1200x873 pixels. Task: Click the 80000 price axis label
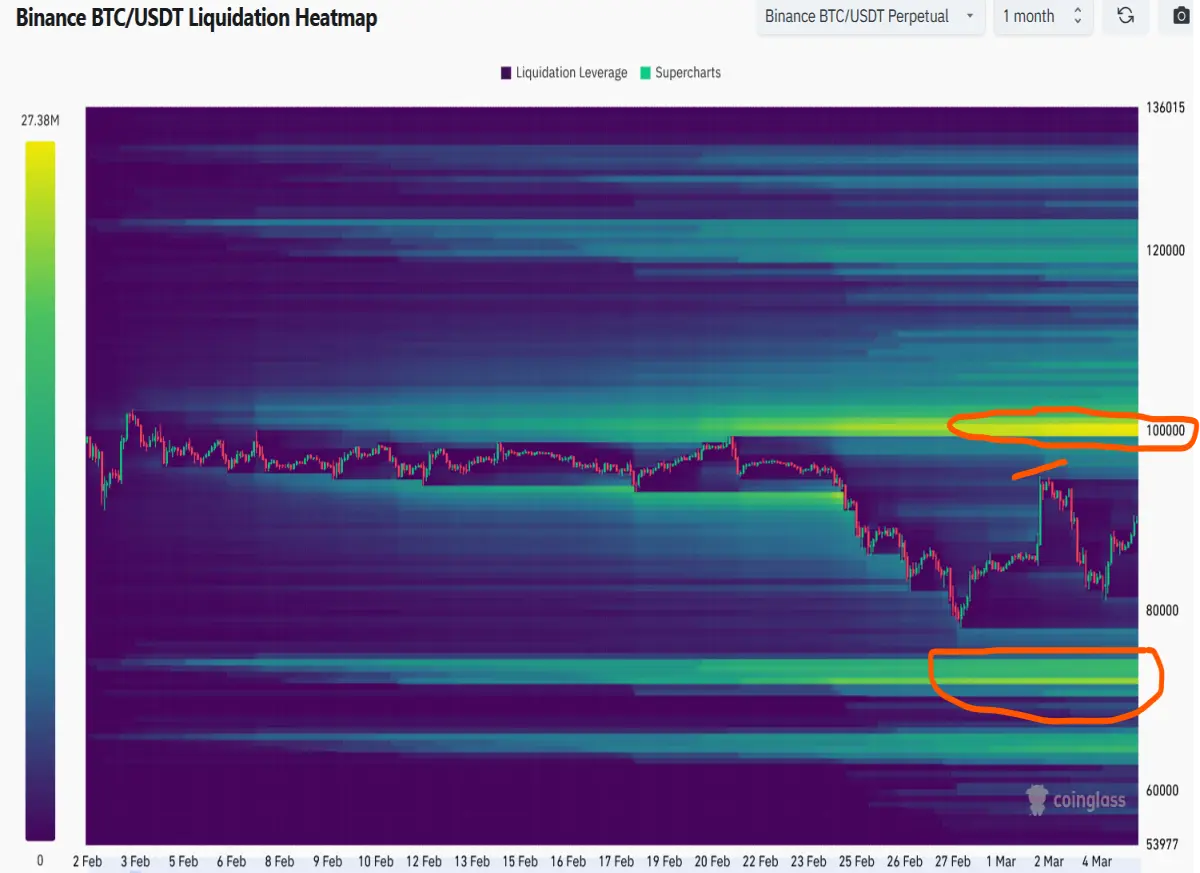[x=1162, y=611]
